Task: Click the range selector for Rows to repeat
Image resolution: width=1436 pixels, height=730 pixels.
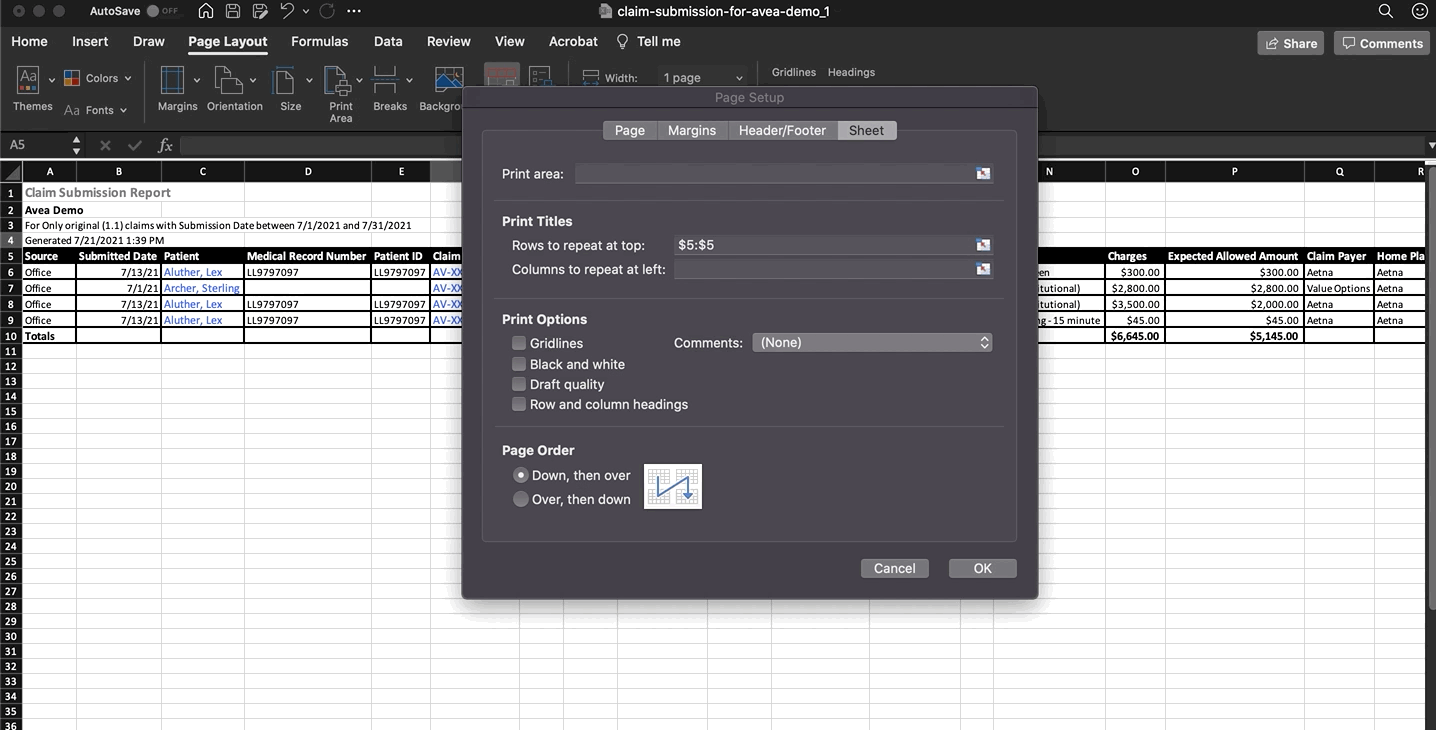Action: point(983,245)
